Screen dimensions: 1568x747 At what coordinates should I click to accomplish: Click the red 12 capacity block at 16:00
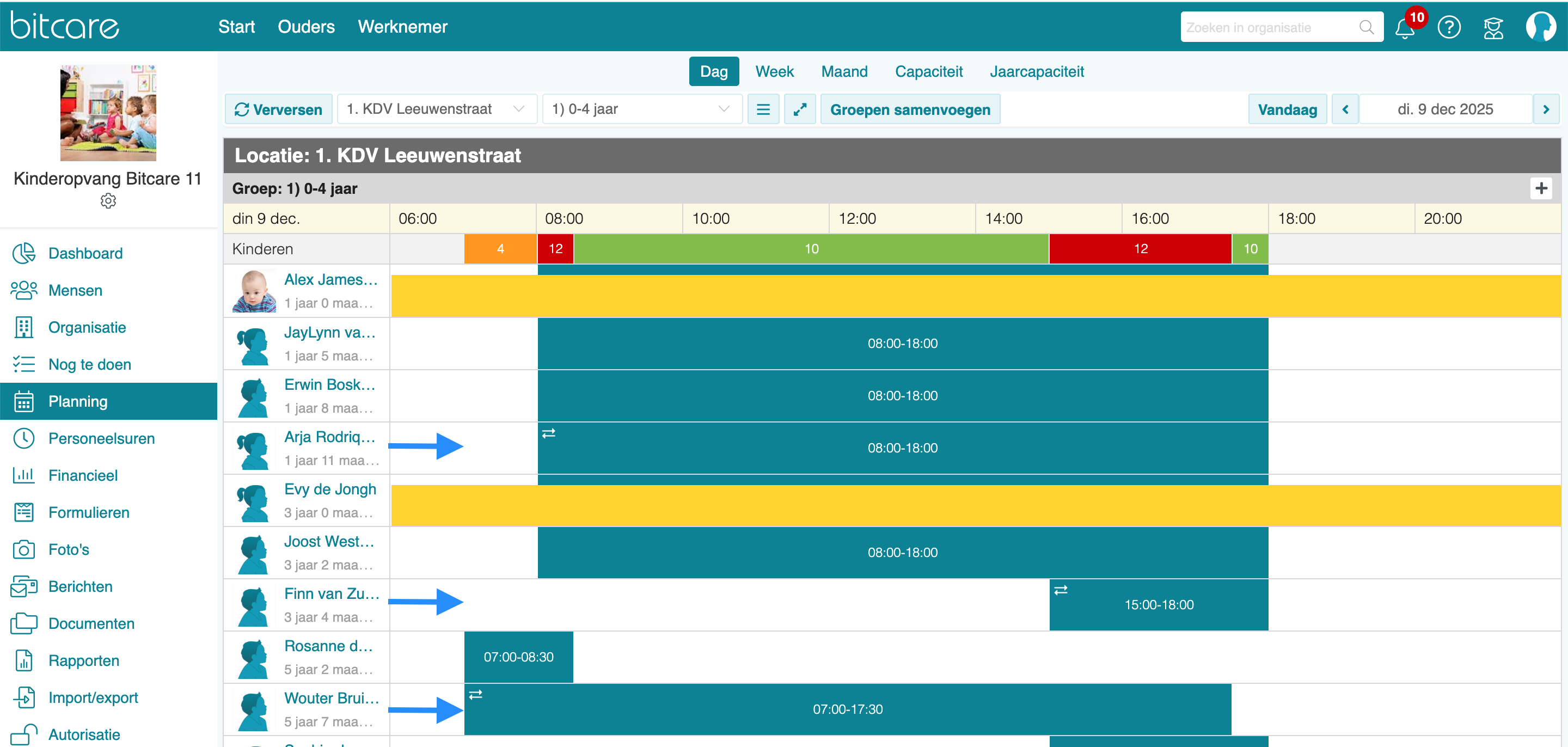tap(1140, 248)
